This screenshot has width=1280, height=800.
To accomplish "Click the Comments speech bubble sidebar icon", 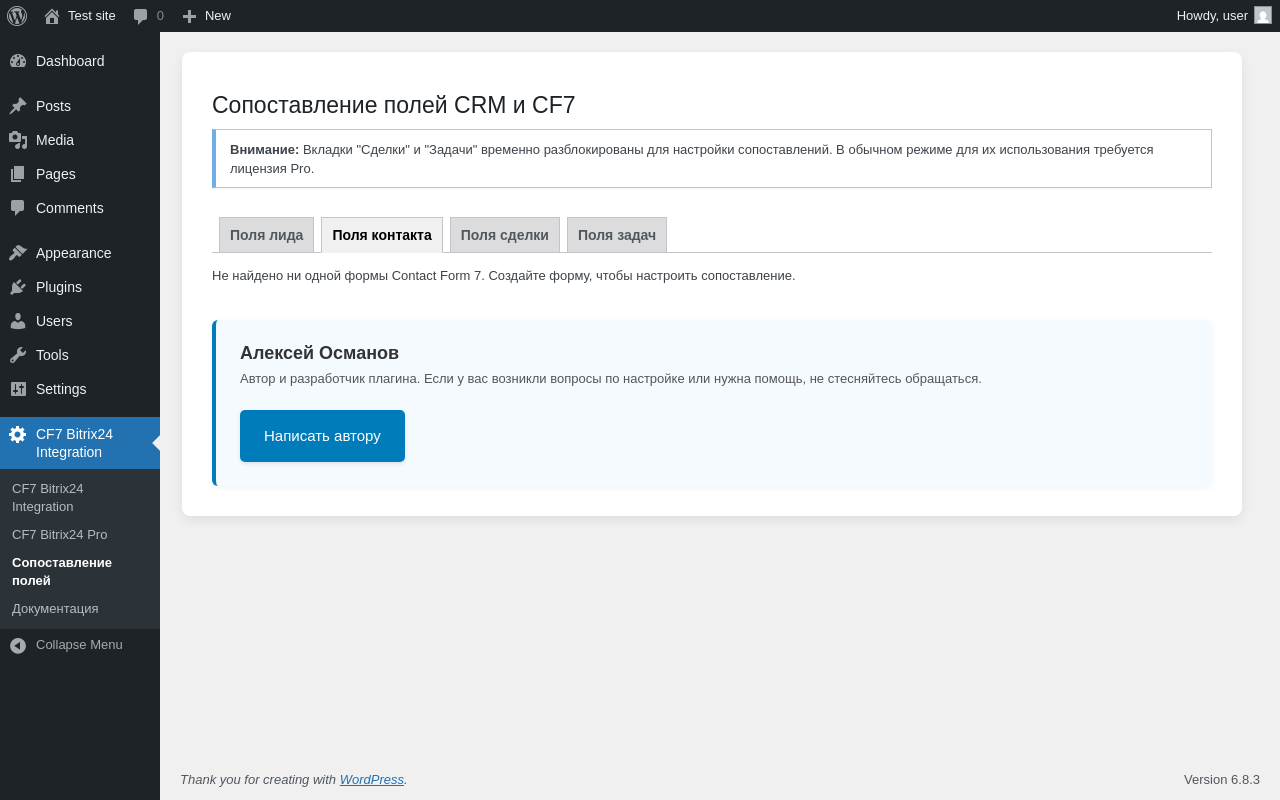I will click(x=18, y=208).
